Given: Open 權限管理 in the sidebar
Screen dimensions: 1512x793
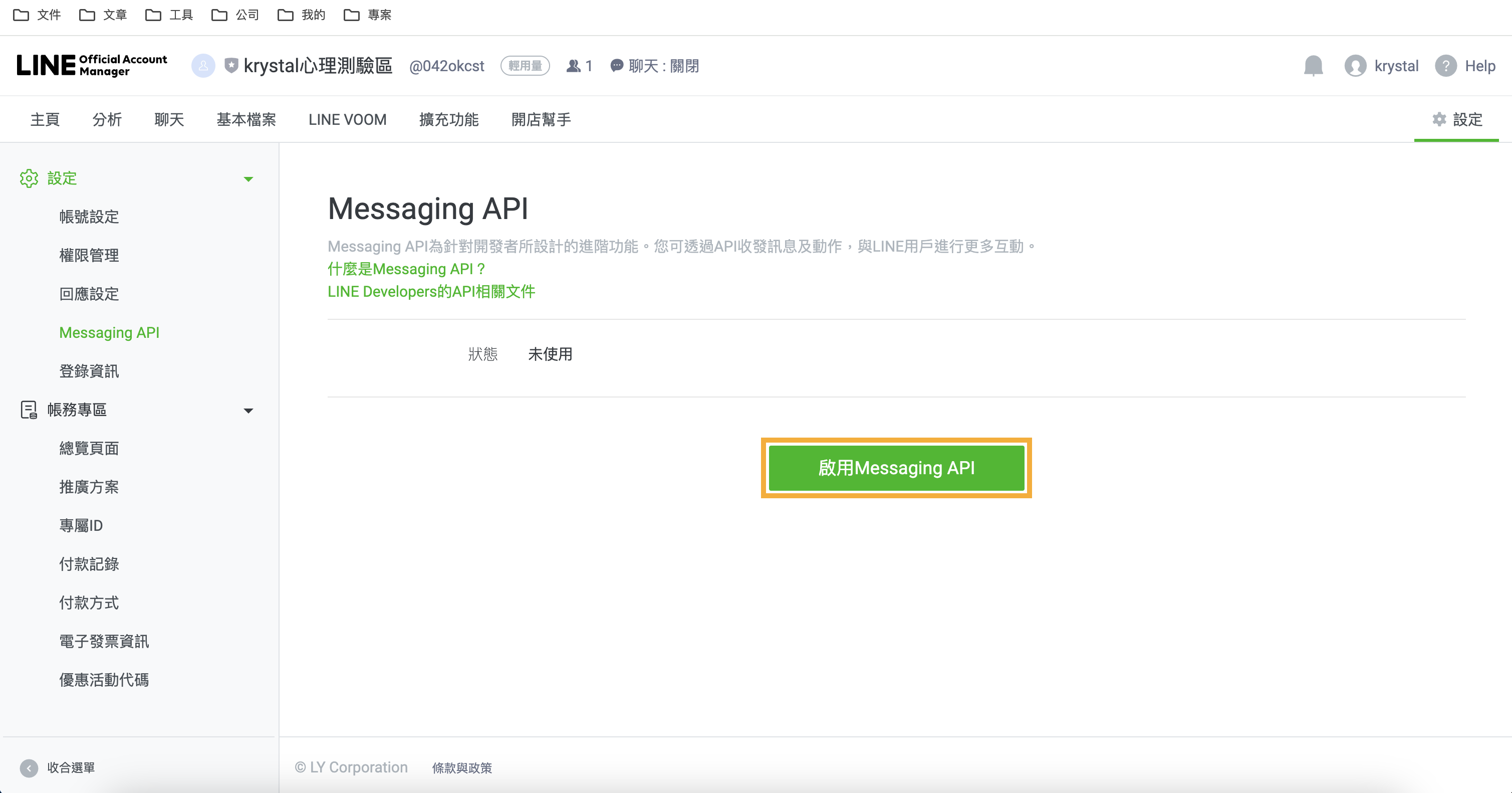Looking at the screenshot, I should click(89, 256).
